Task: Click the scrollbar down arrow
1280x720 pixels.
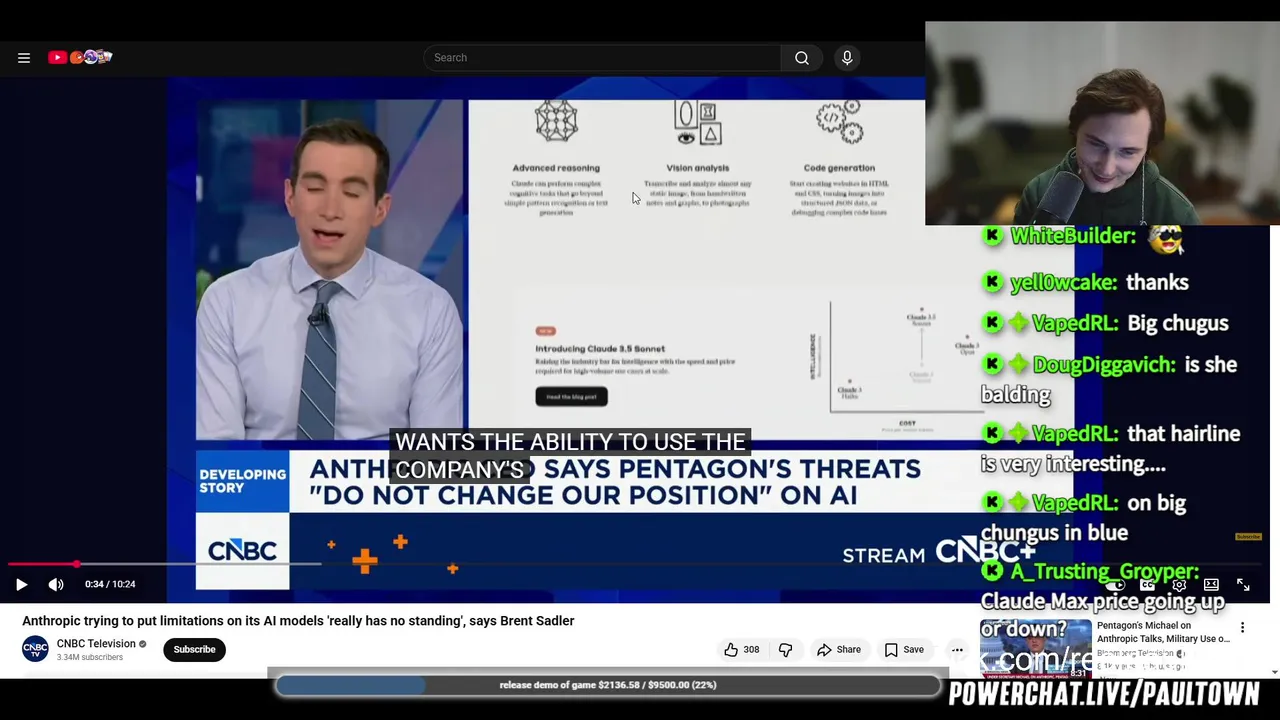Action: [x=1274, y=672]
